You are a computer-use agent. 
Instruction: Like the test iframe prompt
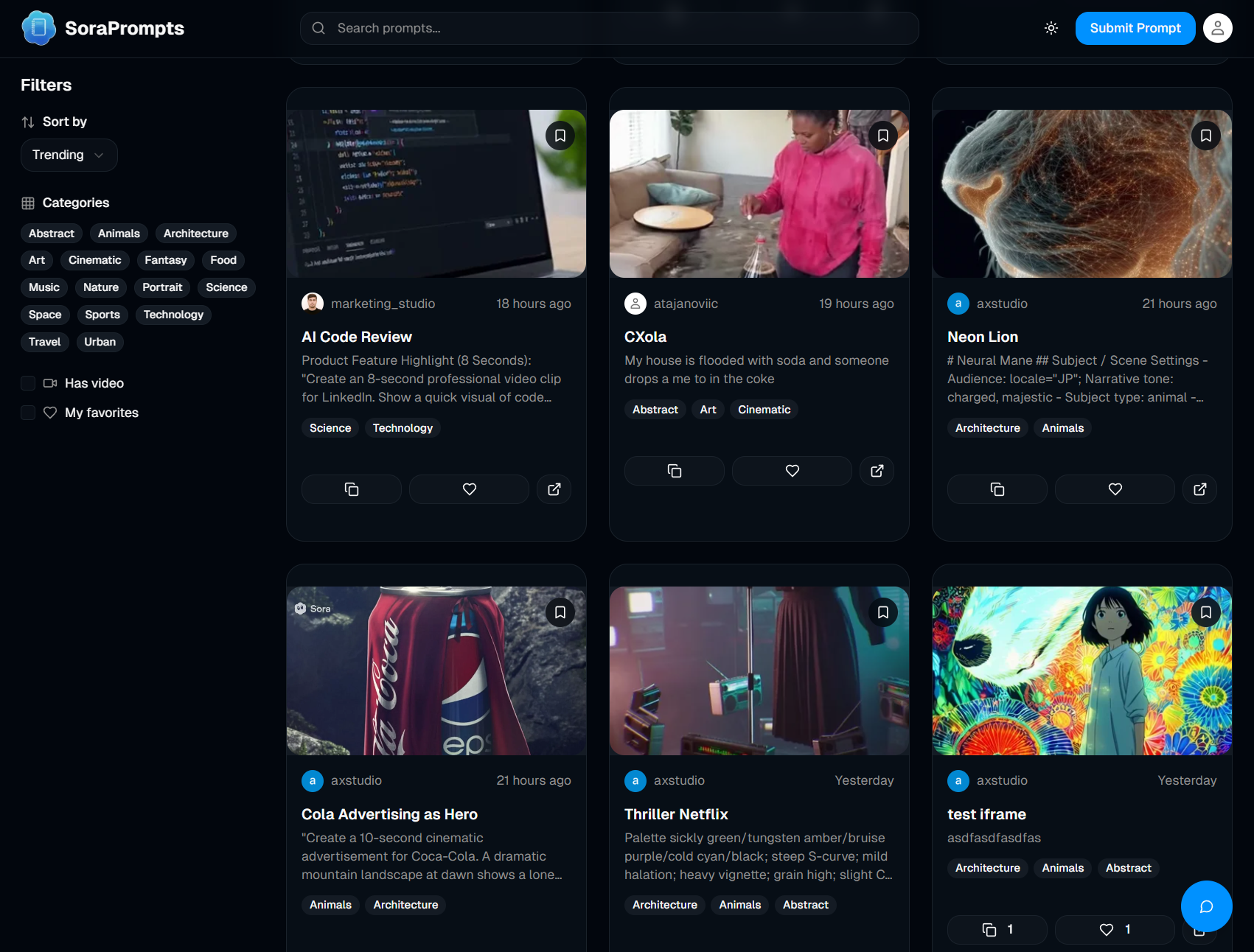coord(1115,930)
